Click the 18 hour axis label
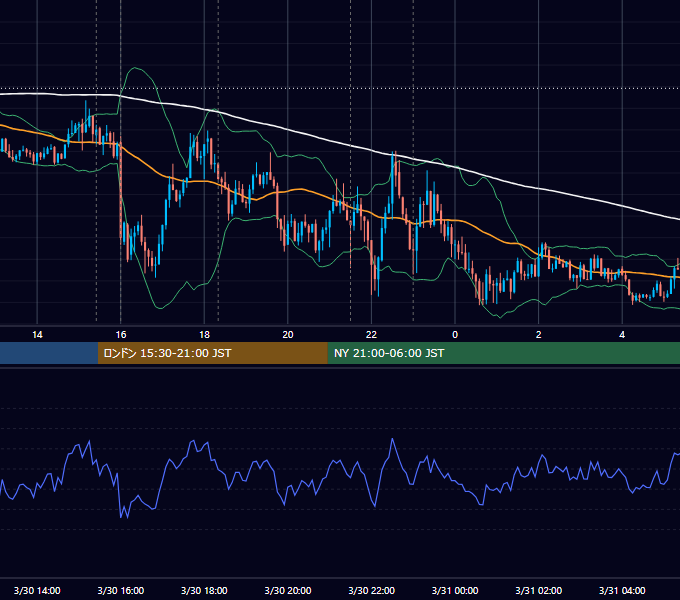Image resolution: width=680 pixels, height=600 pixels. point(204,335)
